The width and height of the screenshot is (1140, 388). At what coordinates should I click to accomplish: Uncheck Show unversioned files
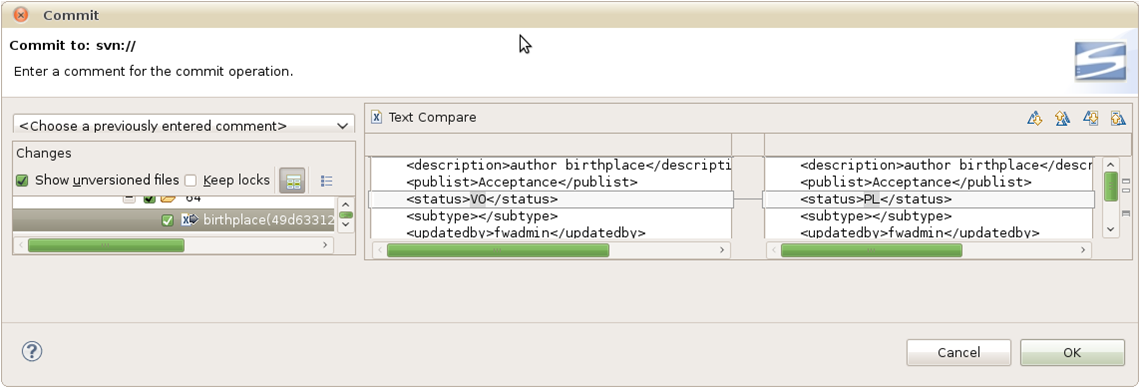(23, 180)
